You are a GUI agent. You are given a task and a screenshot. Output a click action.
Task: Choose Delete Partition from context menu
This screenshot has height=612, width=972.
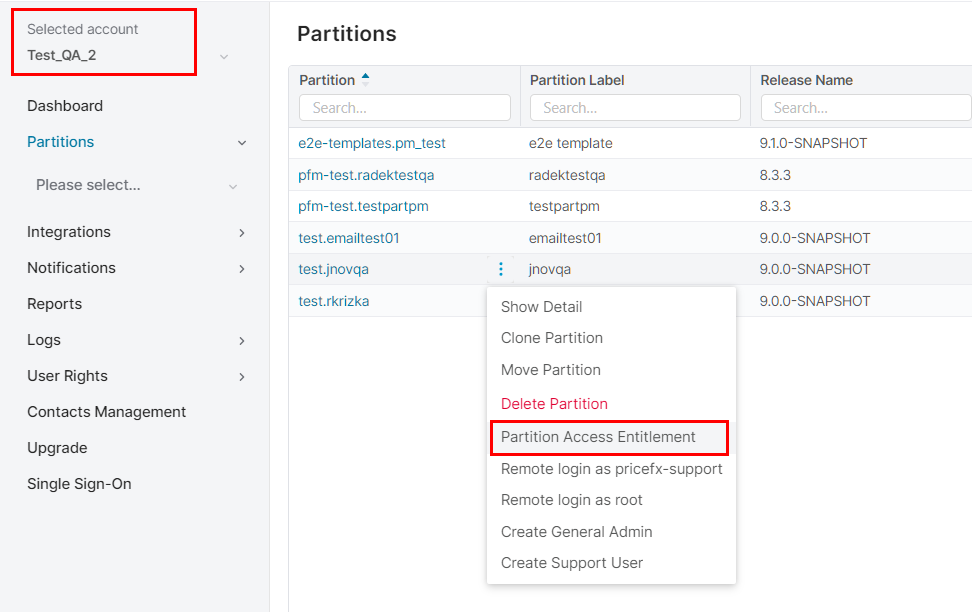point(554,404)
